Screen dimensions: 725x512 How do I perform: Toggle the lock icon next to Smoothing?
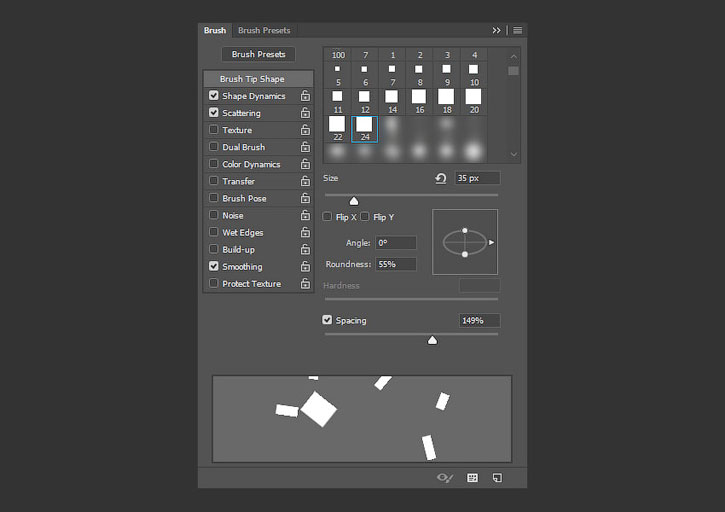coord(305,266)
